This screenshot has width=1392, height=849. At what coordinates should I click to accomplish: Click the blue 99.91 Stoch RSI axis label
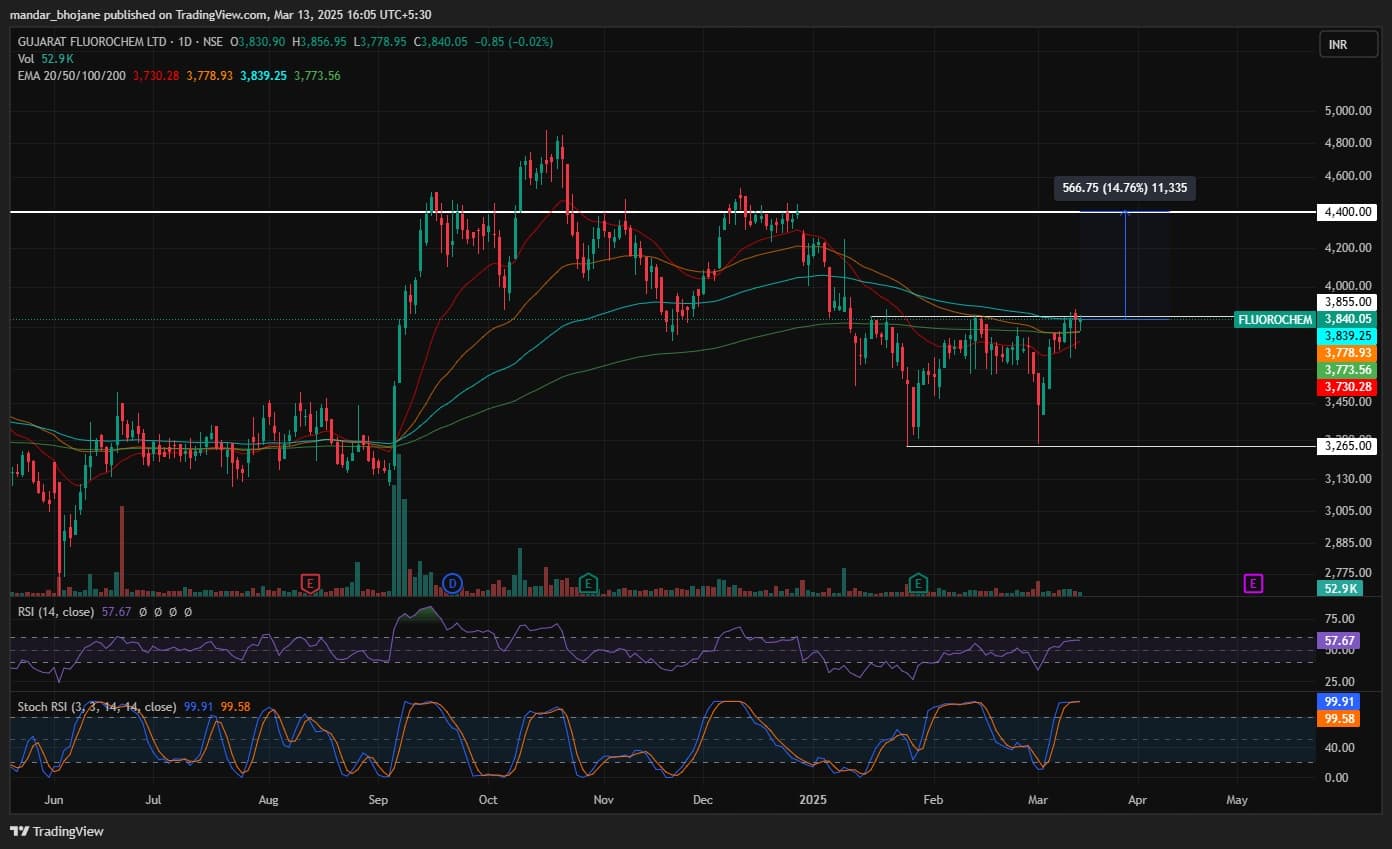tap(1339, 702)
